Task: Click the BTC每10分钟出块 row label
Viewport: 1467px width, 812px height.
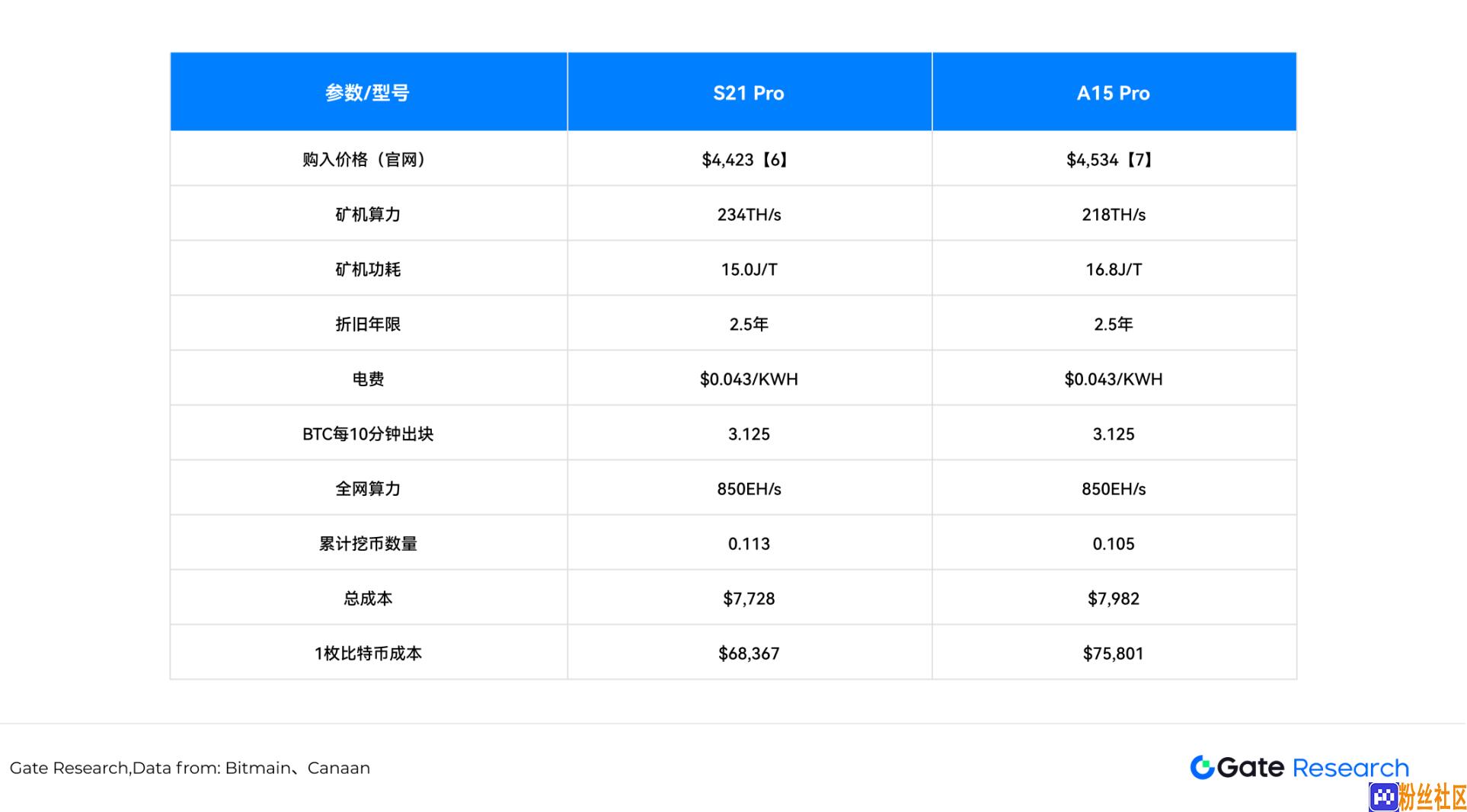Action: pos(368,433)
